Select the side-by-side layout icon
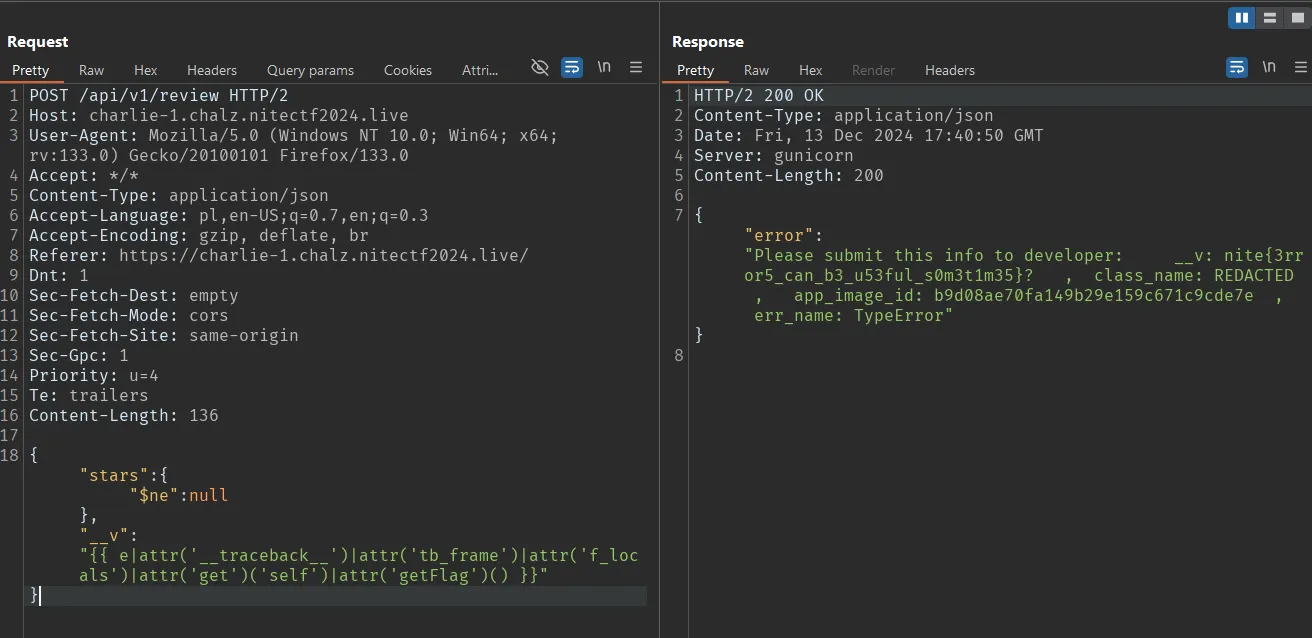The height and width of the screenshot is (638, 1312). [x=1242, y=17]
